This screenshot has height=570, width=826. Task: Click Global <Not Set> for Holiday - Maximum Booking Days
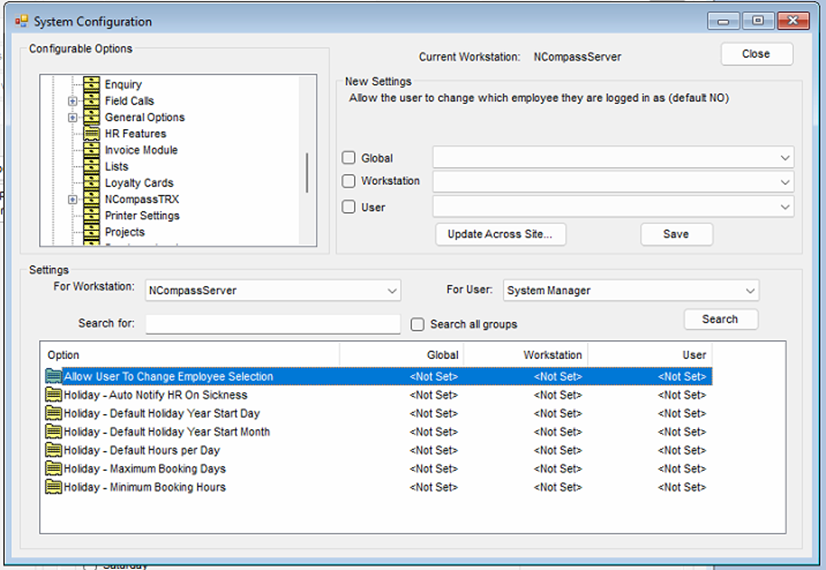434,468
